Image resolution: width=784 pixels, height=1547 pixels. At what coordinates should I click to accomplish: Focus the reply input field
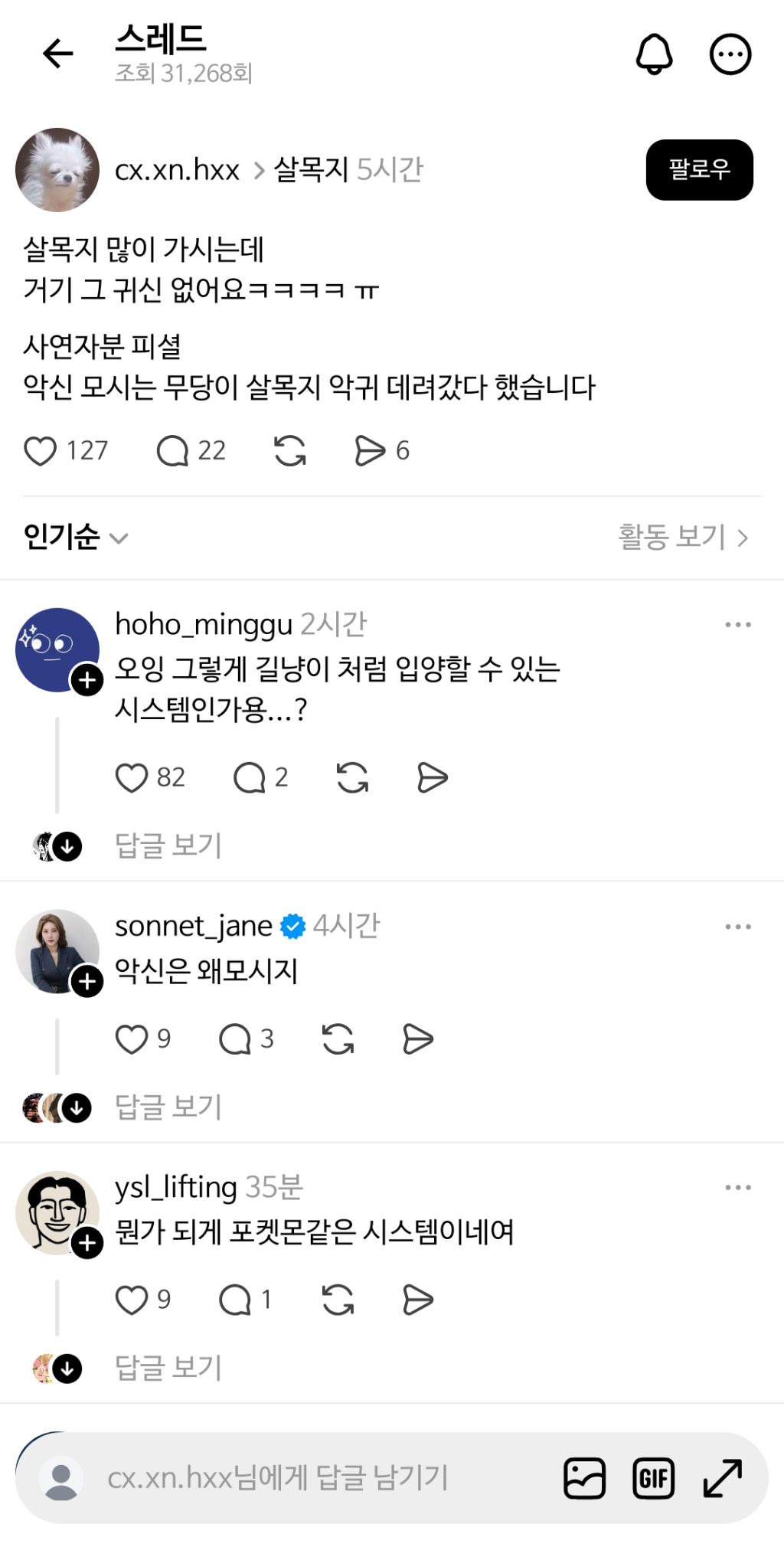pos(306,1477)
